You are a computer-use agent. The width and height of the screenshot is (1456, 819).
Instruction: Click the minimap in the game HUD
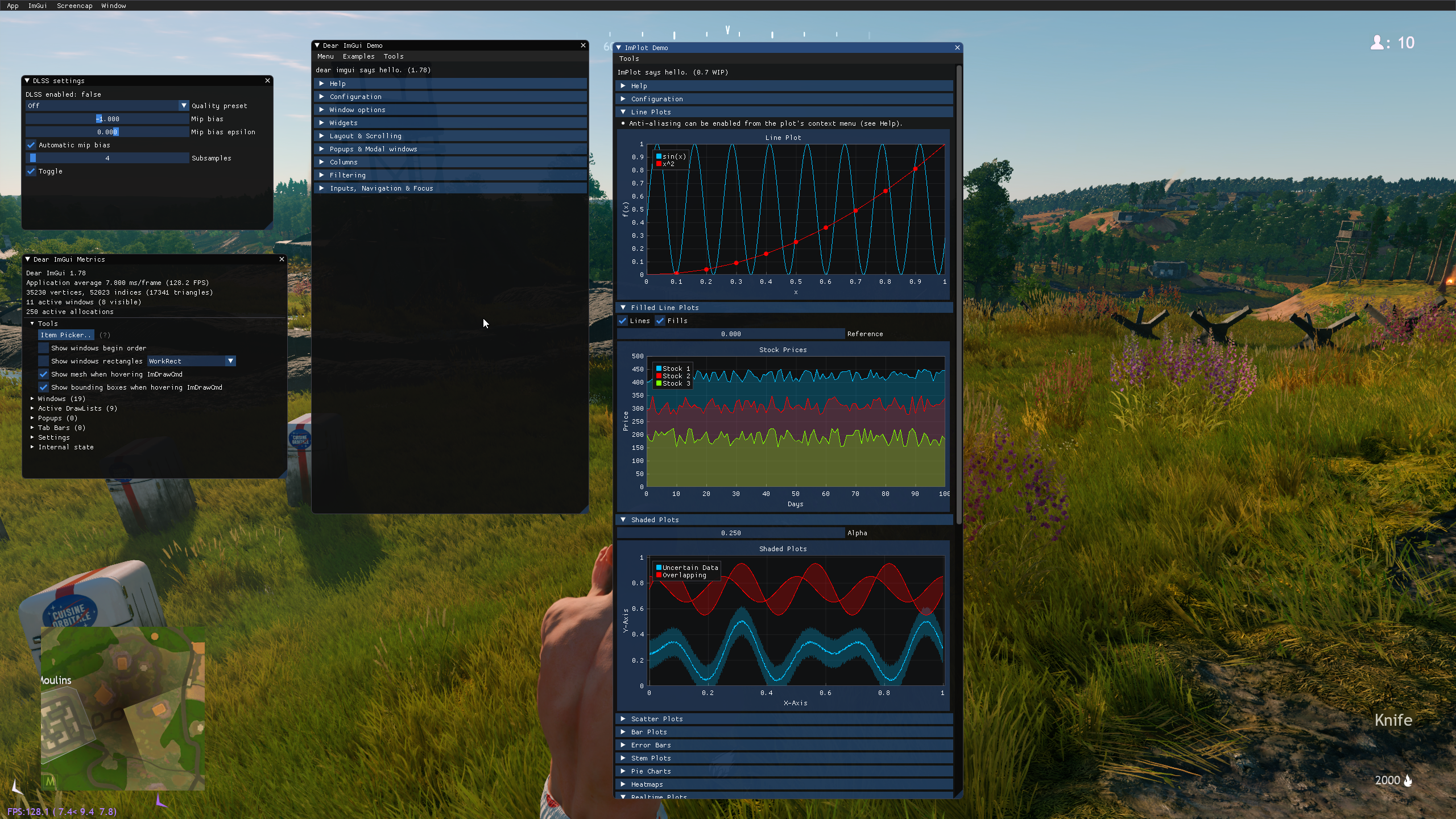pos(123,709)
